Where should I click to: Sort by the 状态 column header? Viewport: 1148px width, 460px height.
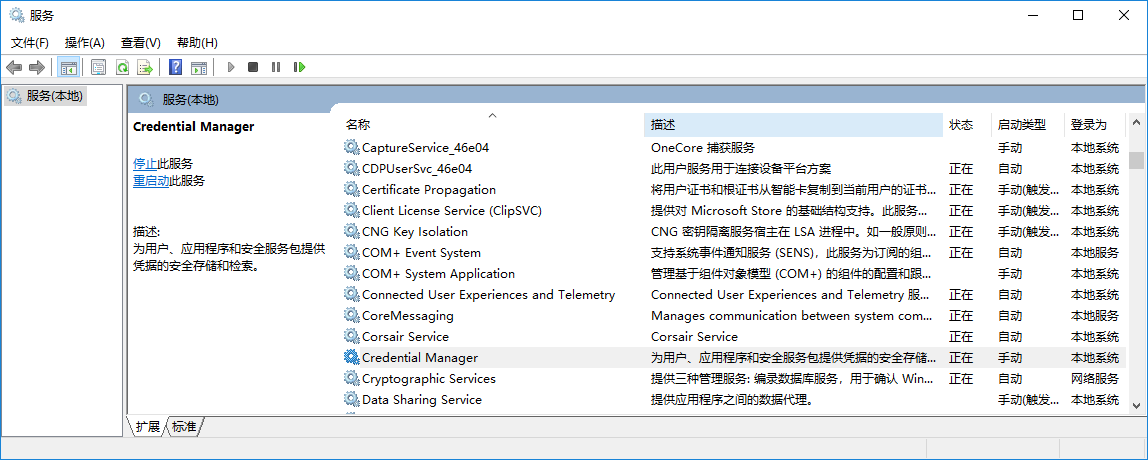click(x=967, y=125)
